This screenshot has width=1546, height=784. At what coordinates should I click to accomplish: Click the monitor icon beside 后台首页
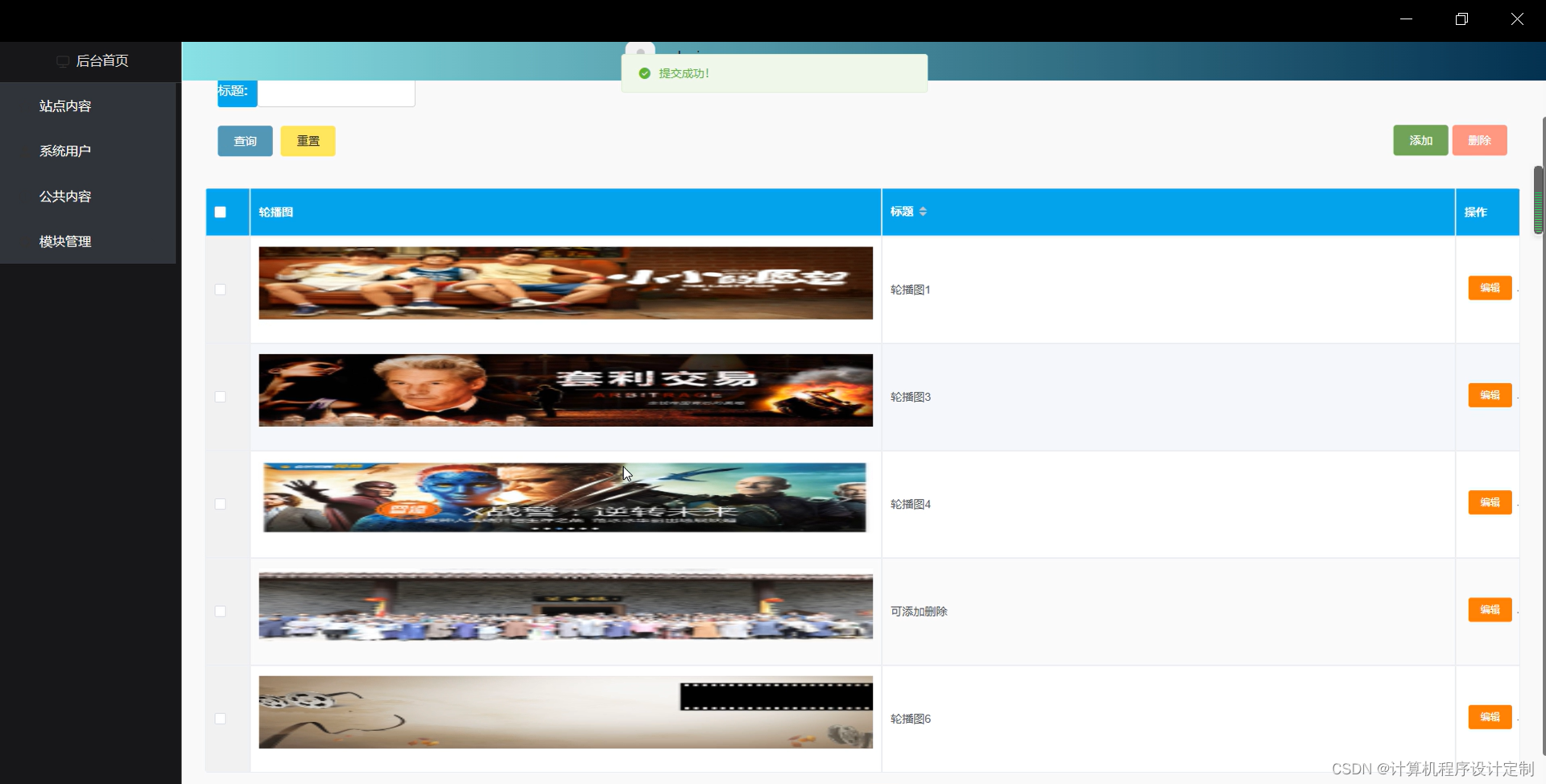62,61
